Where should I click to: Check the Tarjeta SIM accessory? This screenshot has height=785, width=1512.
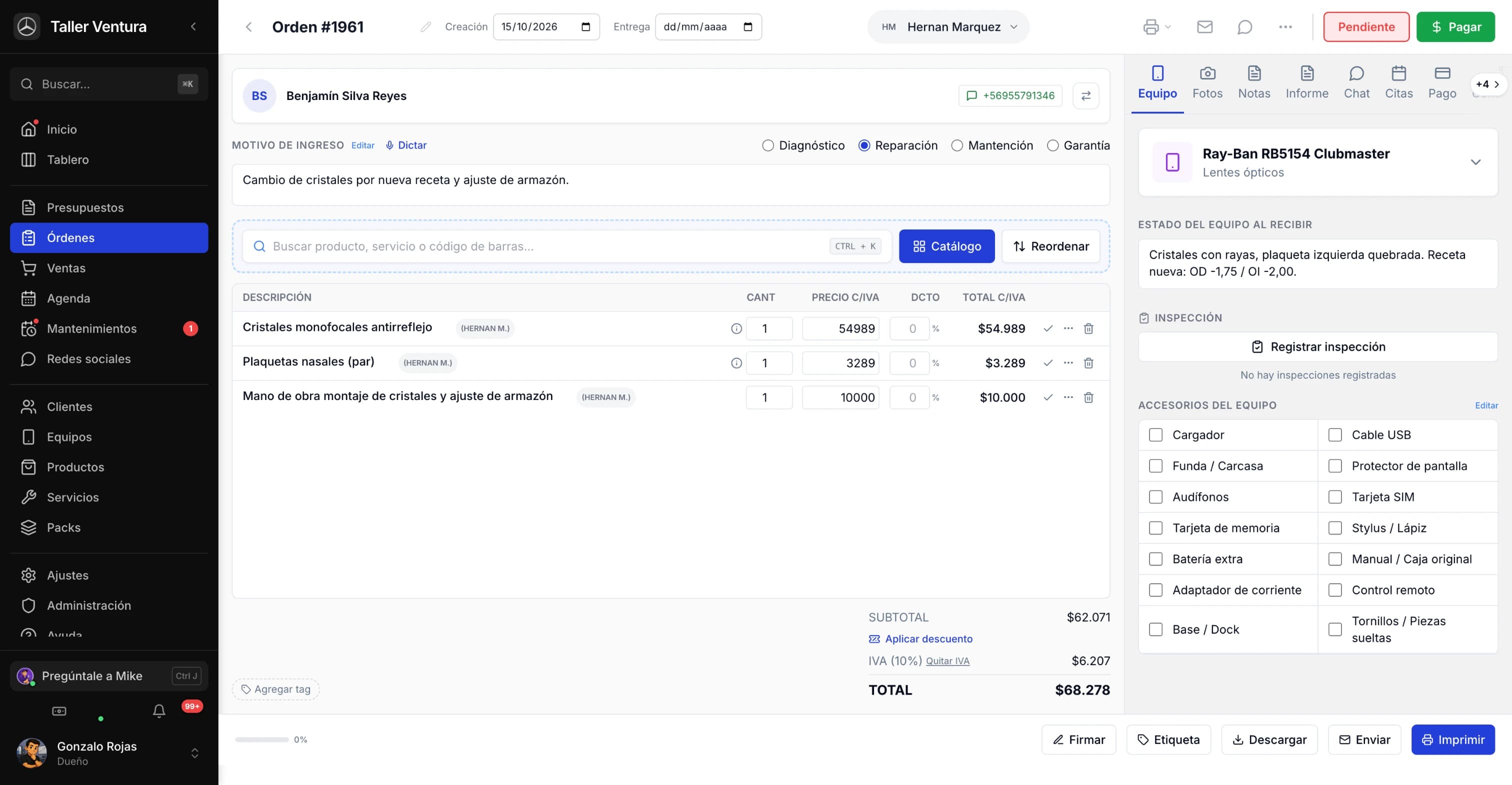click(x=1334, y=497)
